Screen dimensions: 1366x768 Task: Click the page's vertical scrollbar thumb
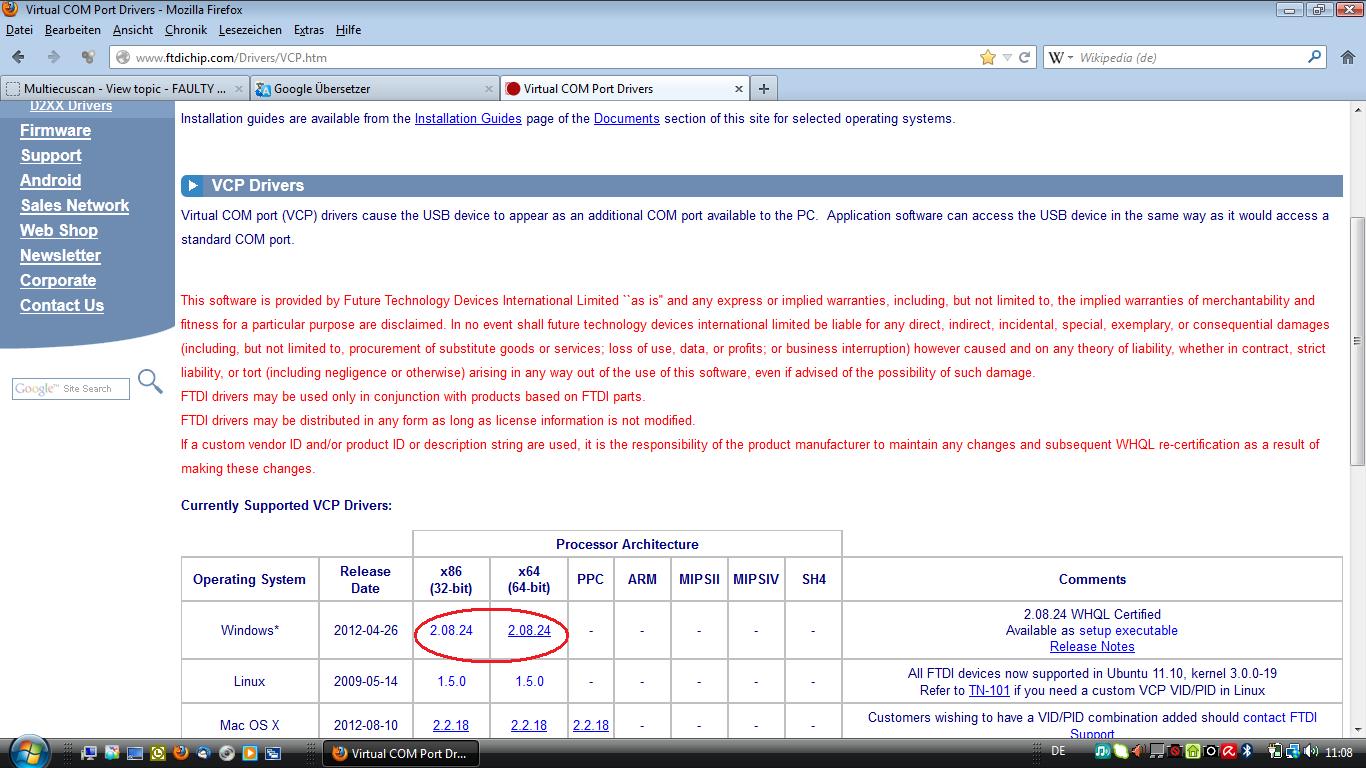1357,340
